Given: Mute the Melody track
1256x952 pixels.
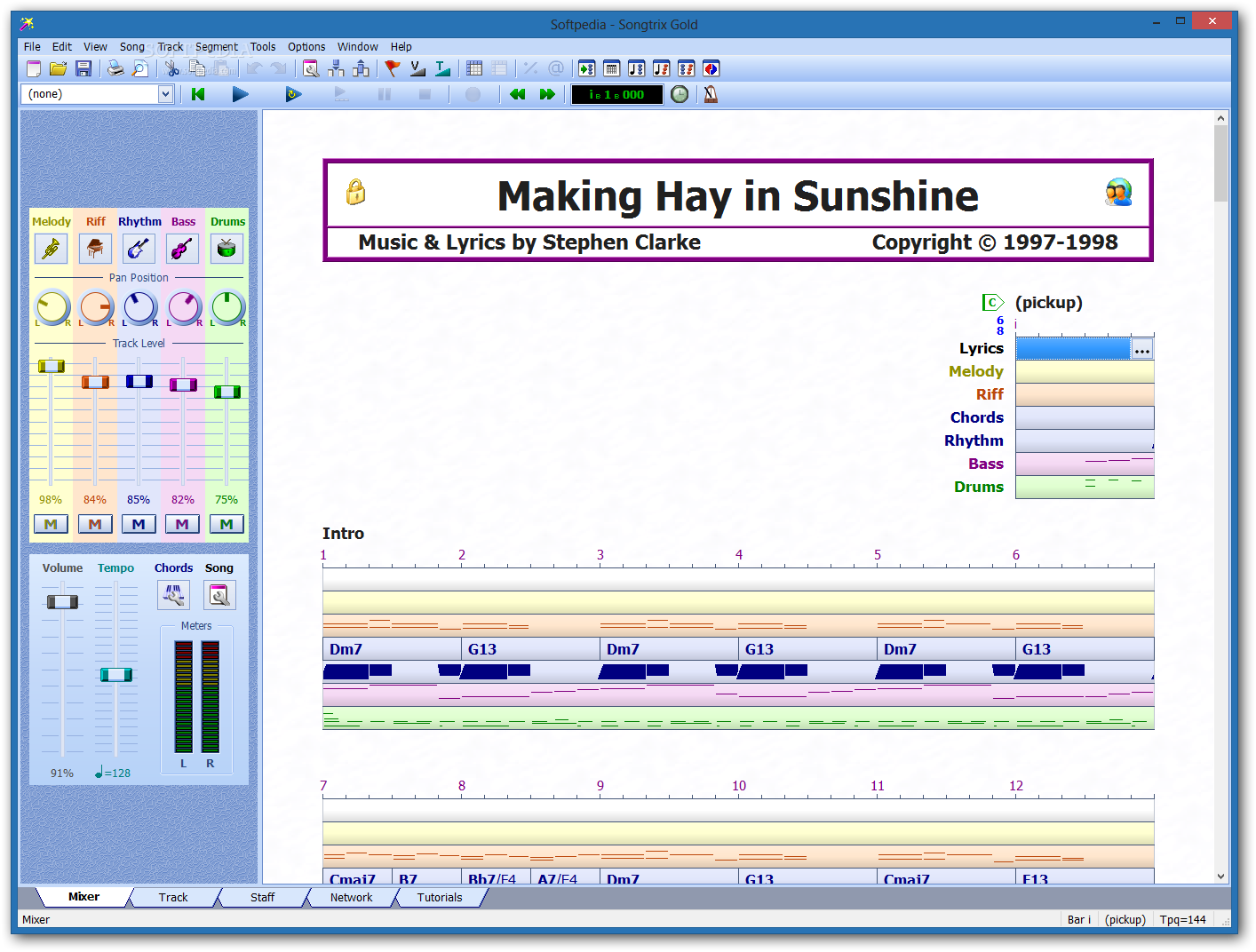Looking at the screenshot, I should tap(51, 524).
